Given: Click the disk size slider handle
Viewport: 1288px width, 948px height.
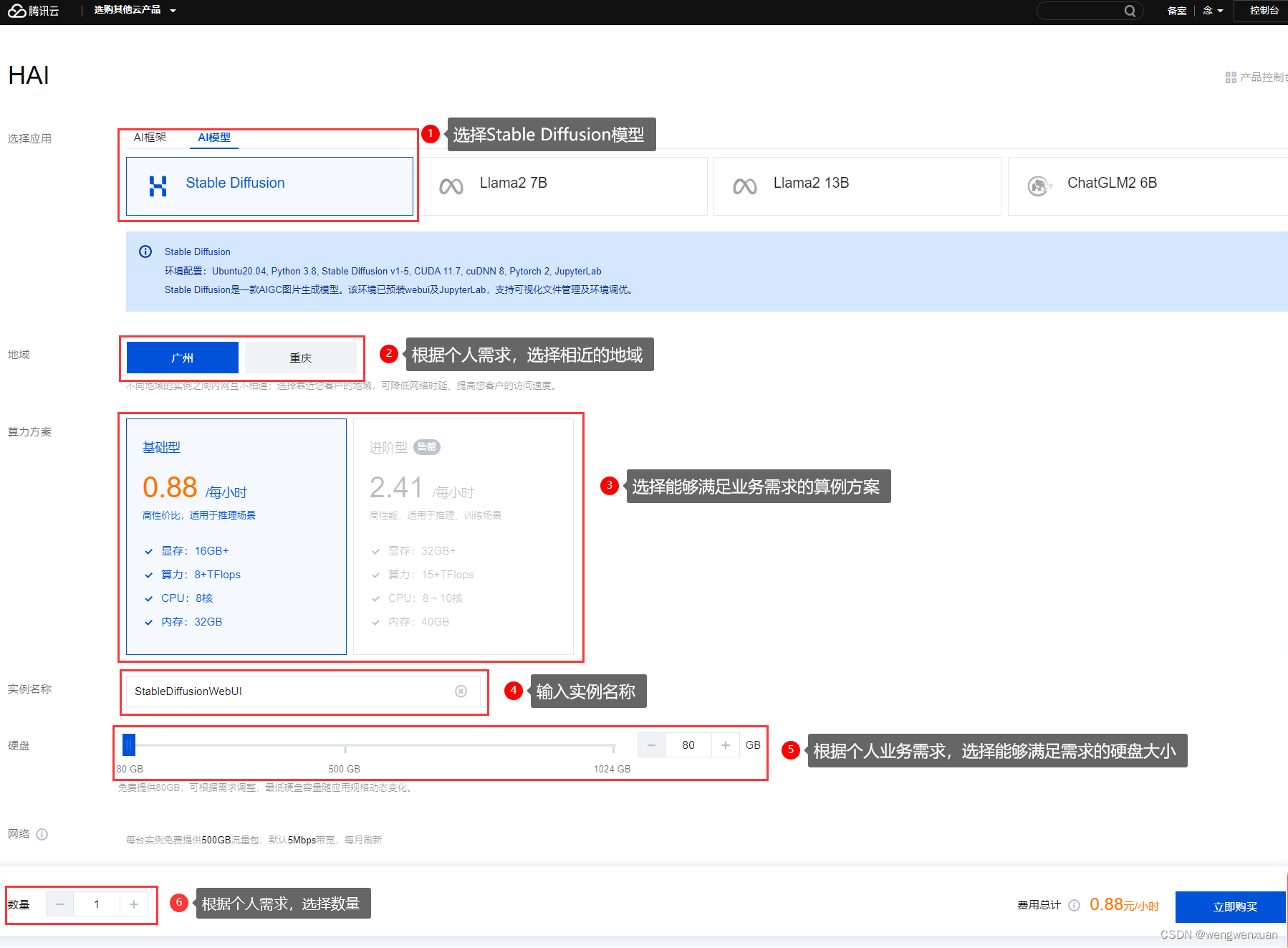Looking at the screenshot, I should [x=129, y=744].
